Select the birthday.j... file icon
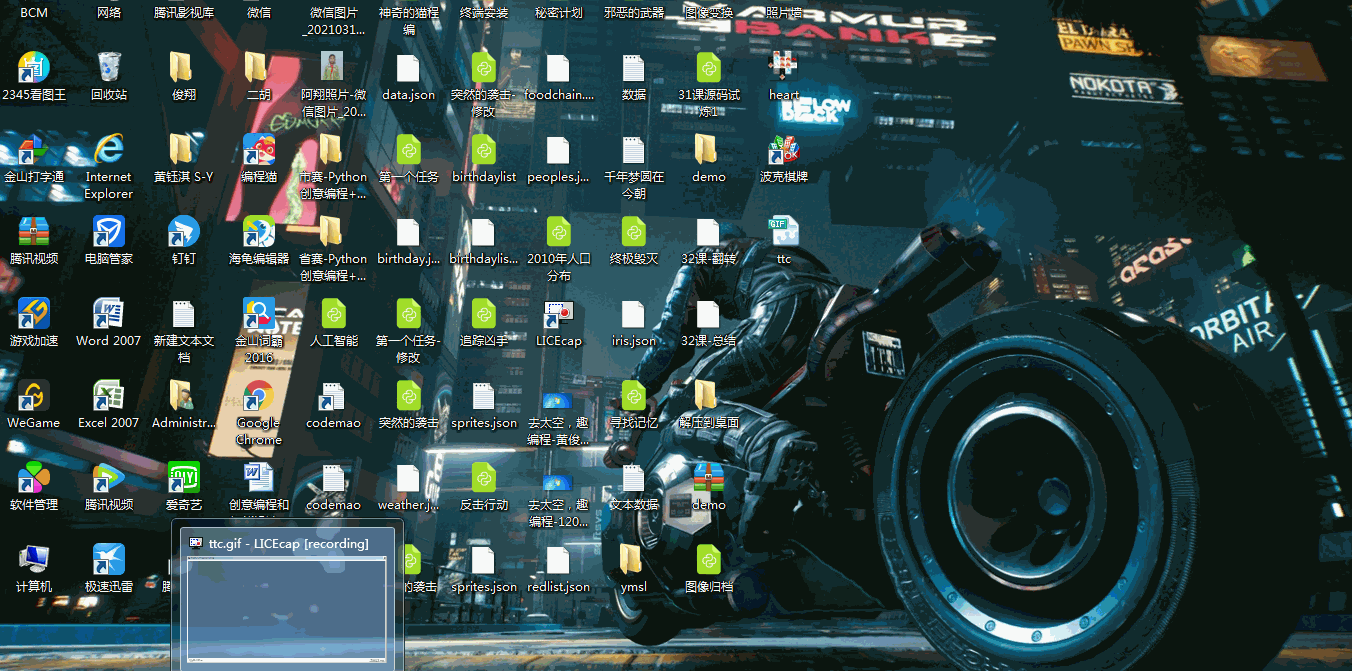The height and width of the screenshot is (671, 1352). [409, 232]
